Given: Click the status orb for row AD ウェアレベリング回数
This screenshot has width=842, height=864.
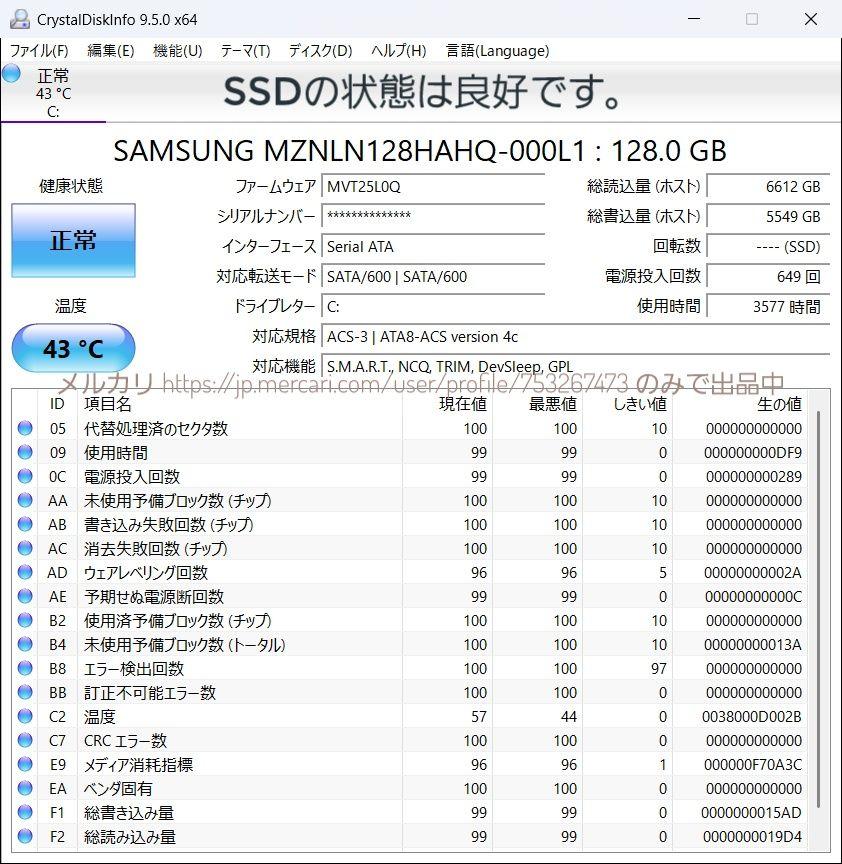Looking at the screenshot, I should click(25, 573).
